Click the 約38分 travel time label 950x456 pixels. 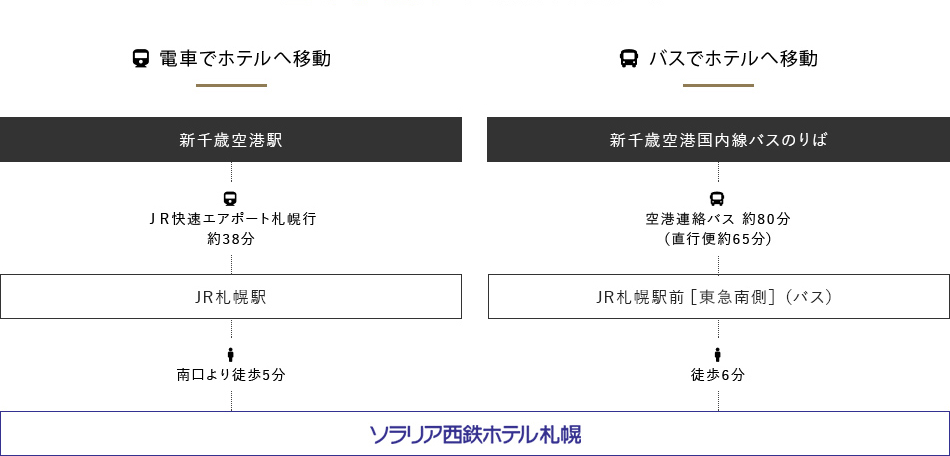coord(231,239)
